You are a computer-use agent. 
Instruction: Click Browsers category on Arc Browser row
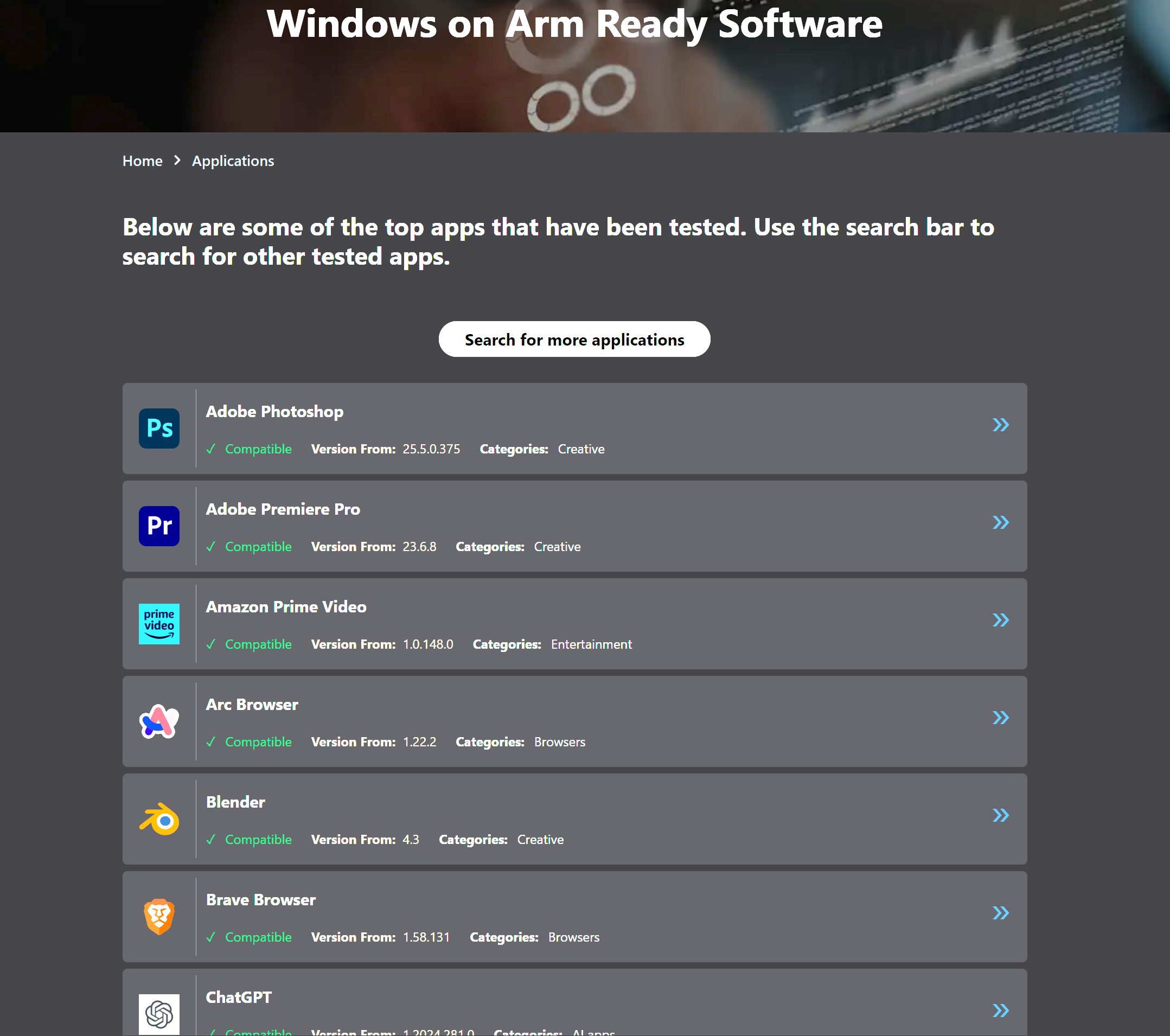(x=559, y=742)
